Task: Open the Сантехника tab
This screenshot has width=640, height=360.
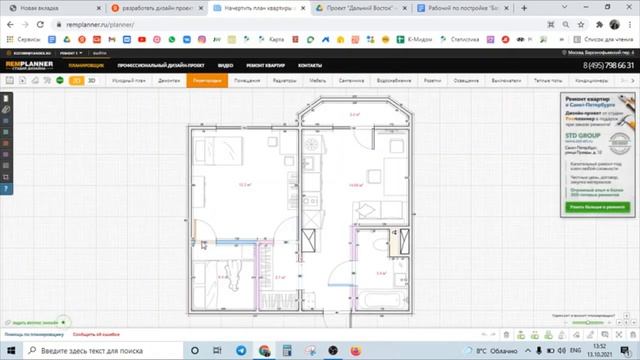Action: 351,81
